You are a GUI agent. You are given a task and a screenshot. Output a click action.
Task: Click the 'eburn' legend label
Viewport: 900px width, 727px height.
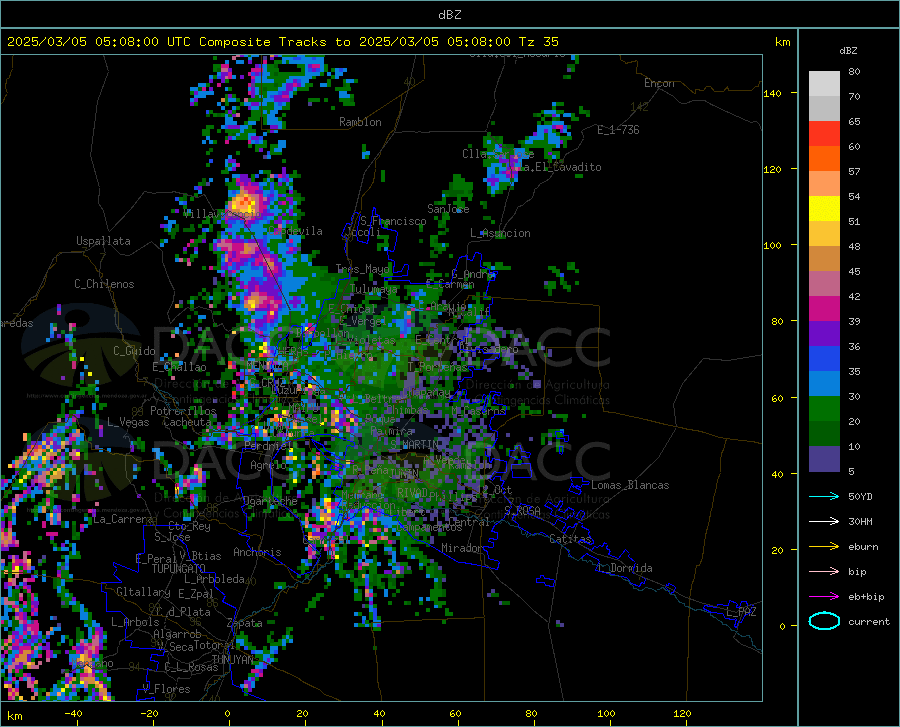pos(863,546)
